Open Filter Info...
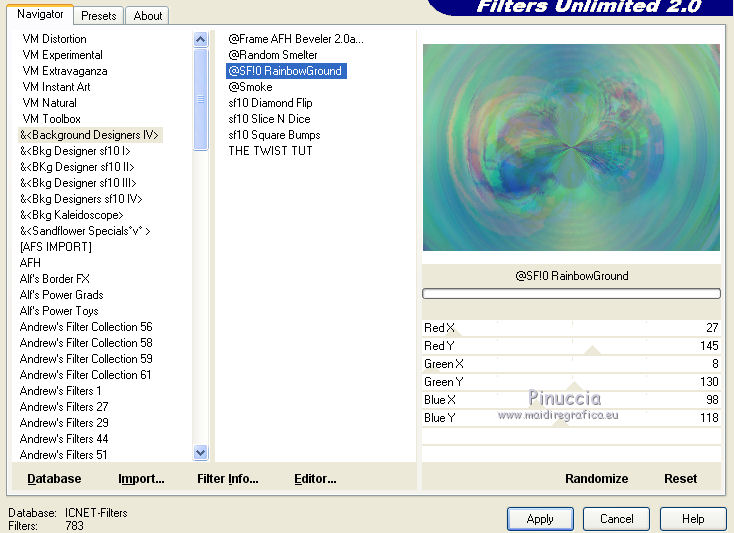Image resolution: width=734 pixels, height=533 pixels. pos(228,479)
